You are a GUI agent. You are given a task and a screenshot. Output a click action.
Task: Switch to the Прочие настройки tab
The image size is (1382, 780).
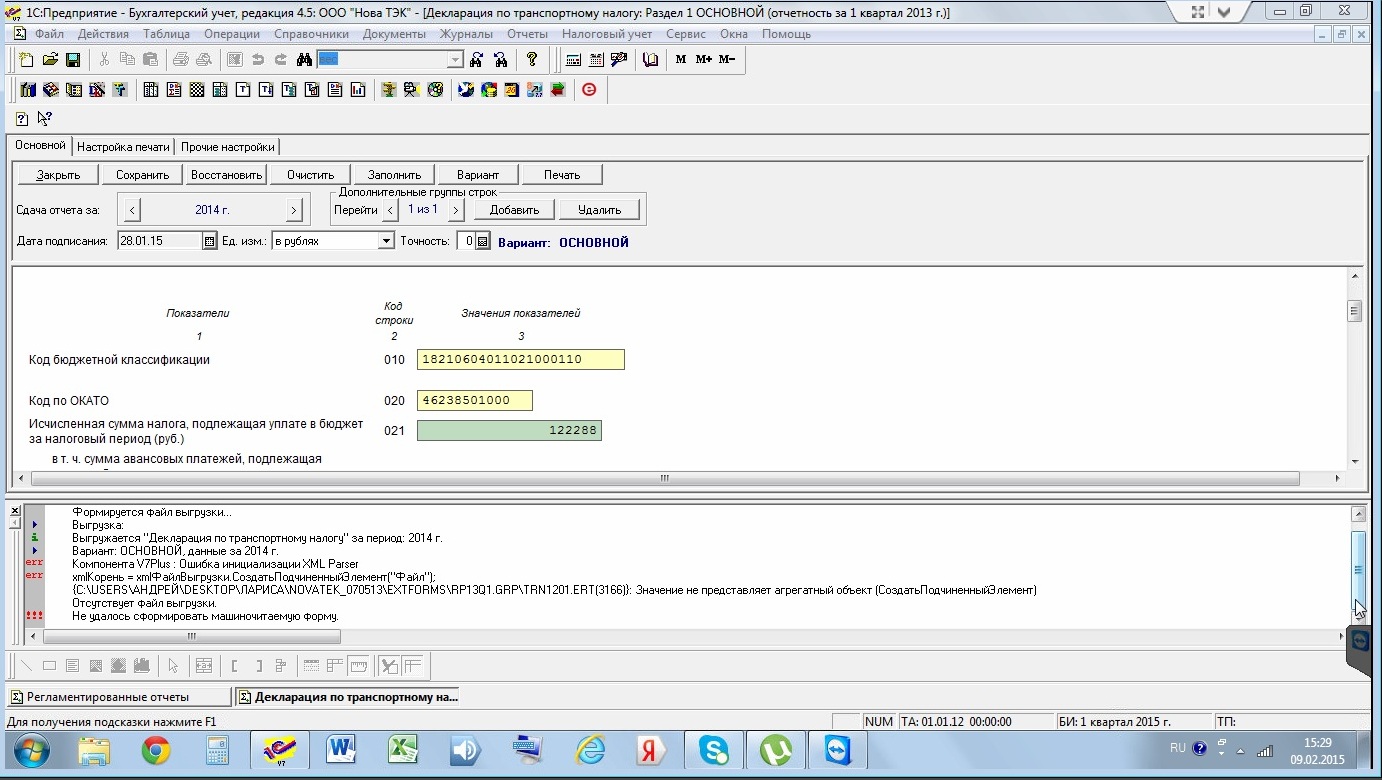pyautogui.click(x=227, y=146)
